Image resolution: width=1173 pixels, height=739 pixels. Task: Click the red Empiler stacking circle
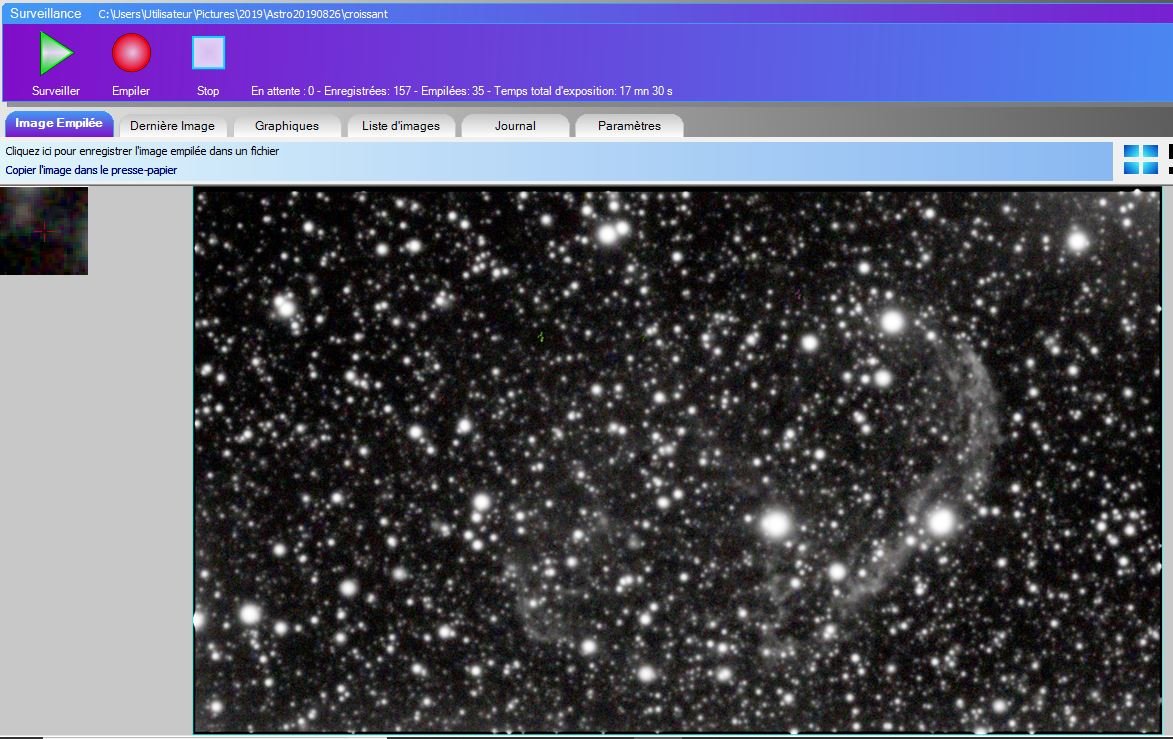click(132, 53)
